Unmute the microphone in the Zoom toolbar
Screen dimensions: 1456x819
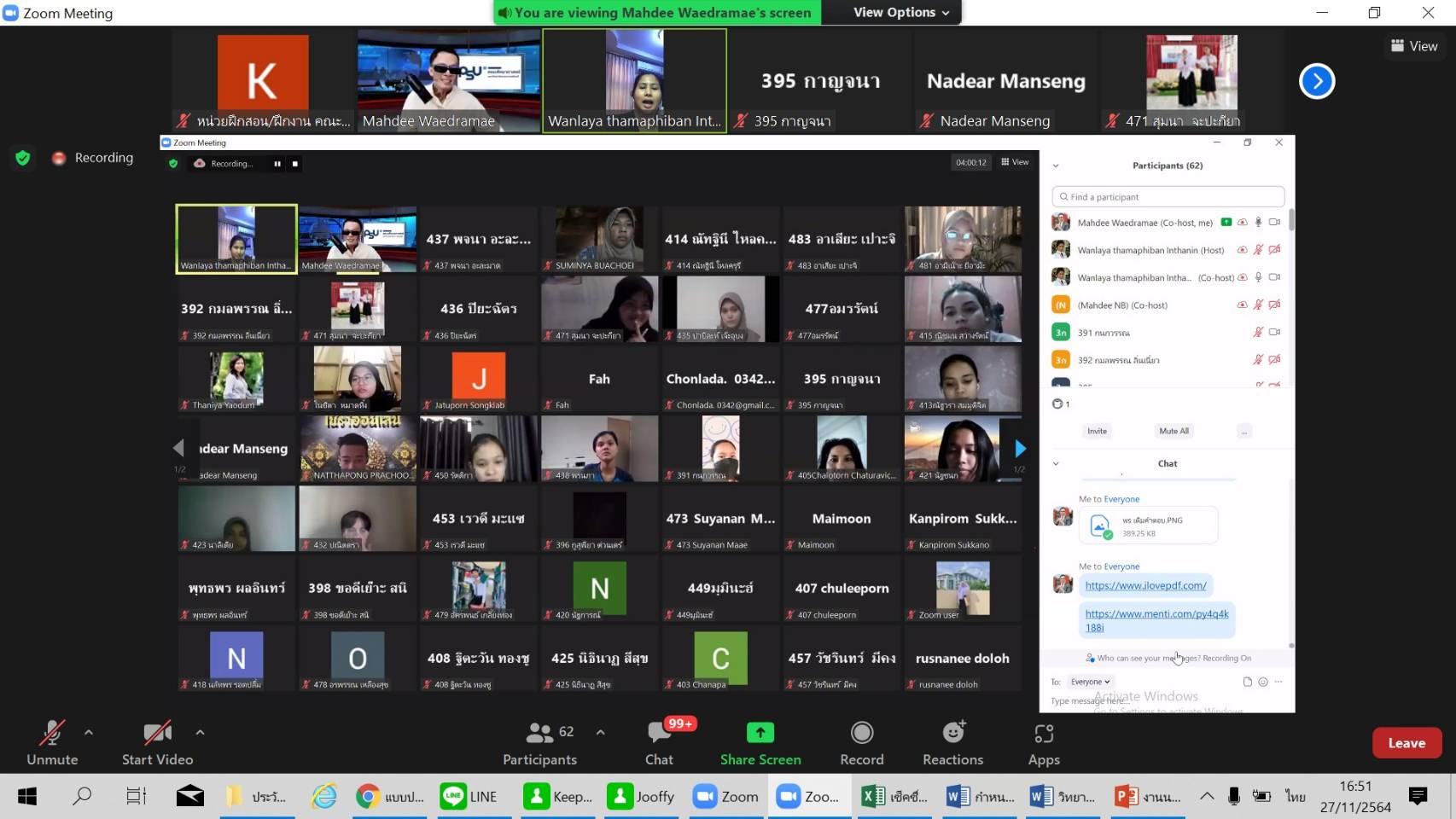52,744
